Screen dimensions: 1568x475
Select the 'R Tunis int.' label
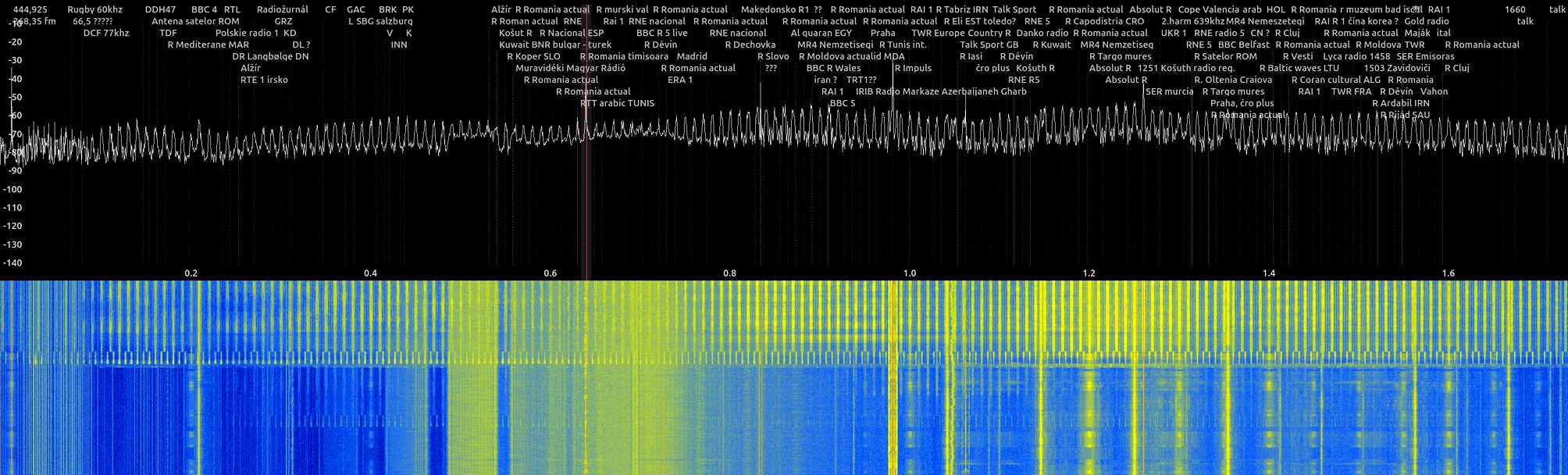(x=903, y=45)
